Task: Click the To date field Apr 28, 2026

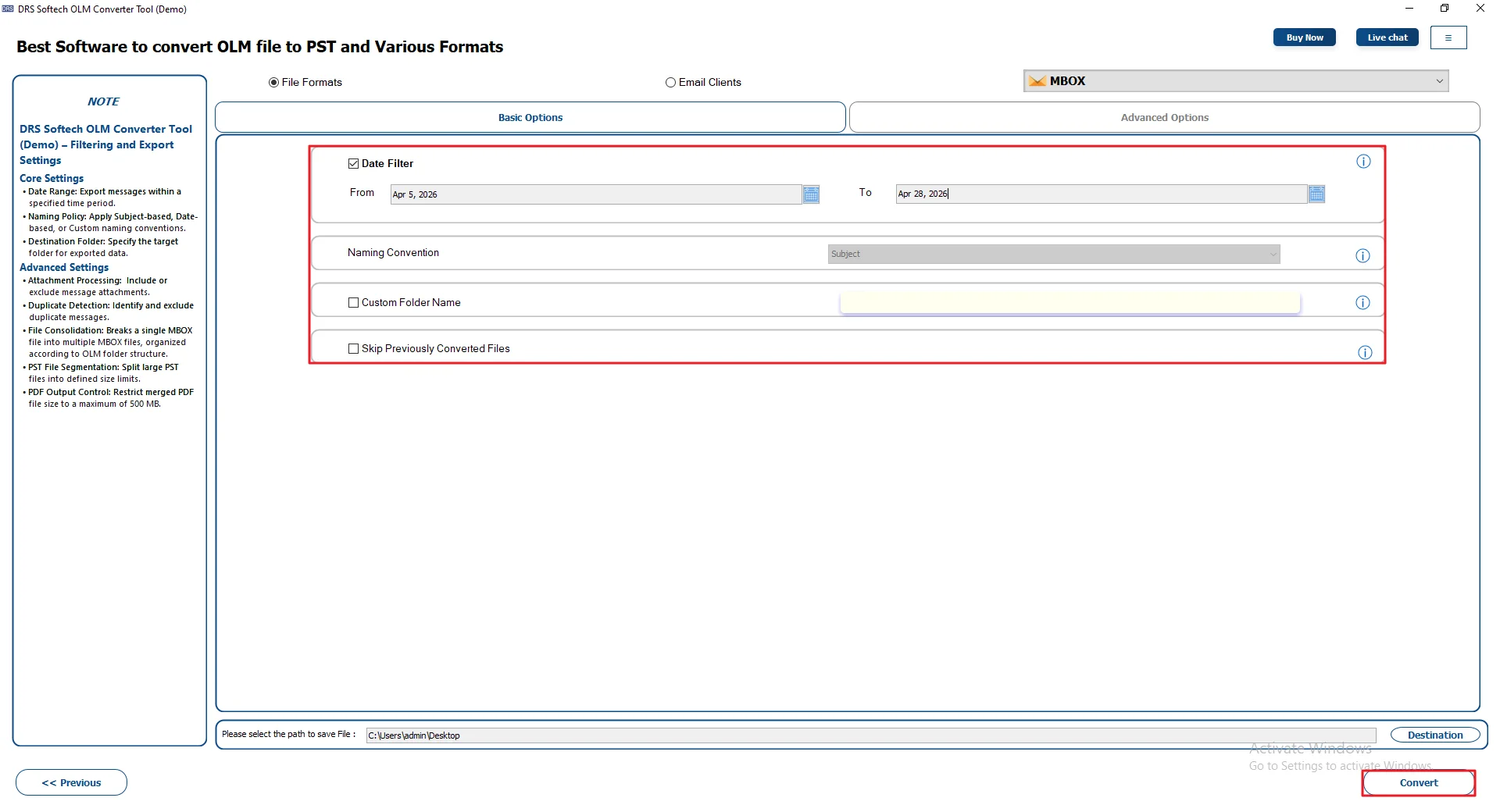Action: click(x=1102, y=194)
